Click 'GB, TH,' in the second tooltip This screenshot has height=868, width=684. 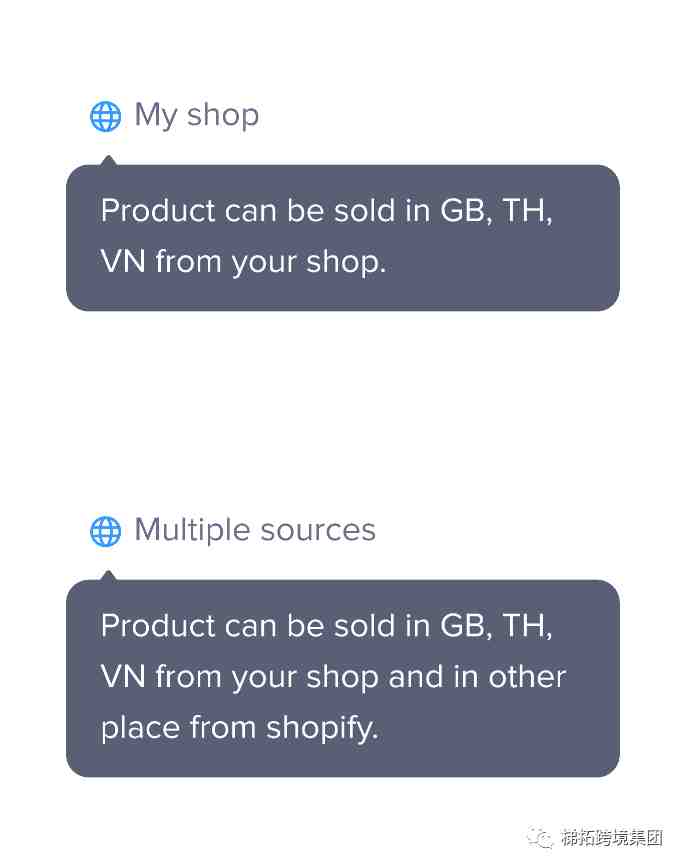(496, 627)
